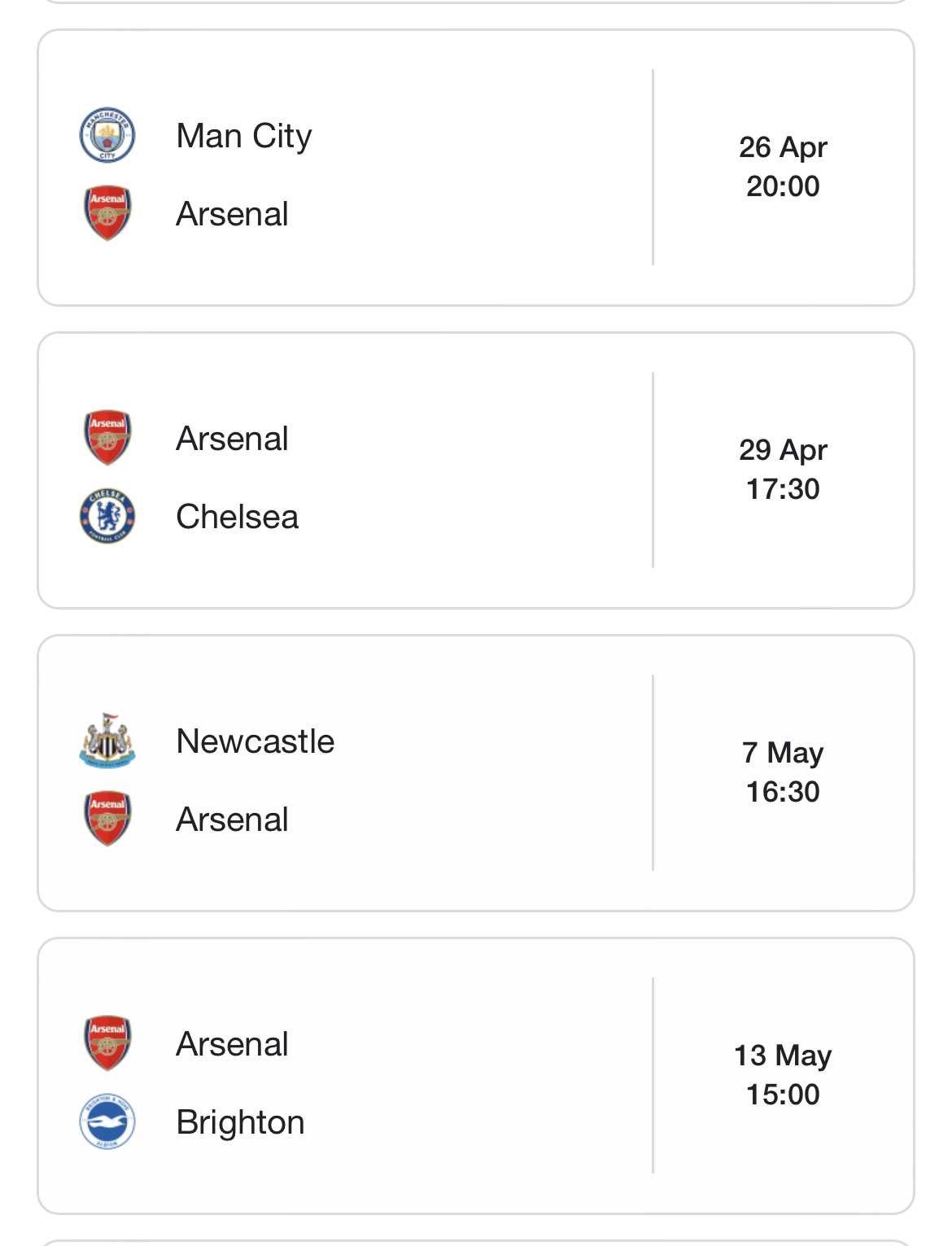Select the 13 May 15:00 kickoff time
The width and height of the screenshot is (952, 1246).
783,1075
